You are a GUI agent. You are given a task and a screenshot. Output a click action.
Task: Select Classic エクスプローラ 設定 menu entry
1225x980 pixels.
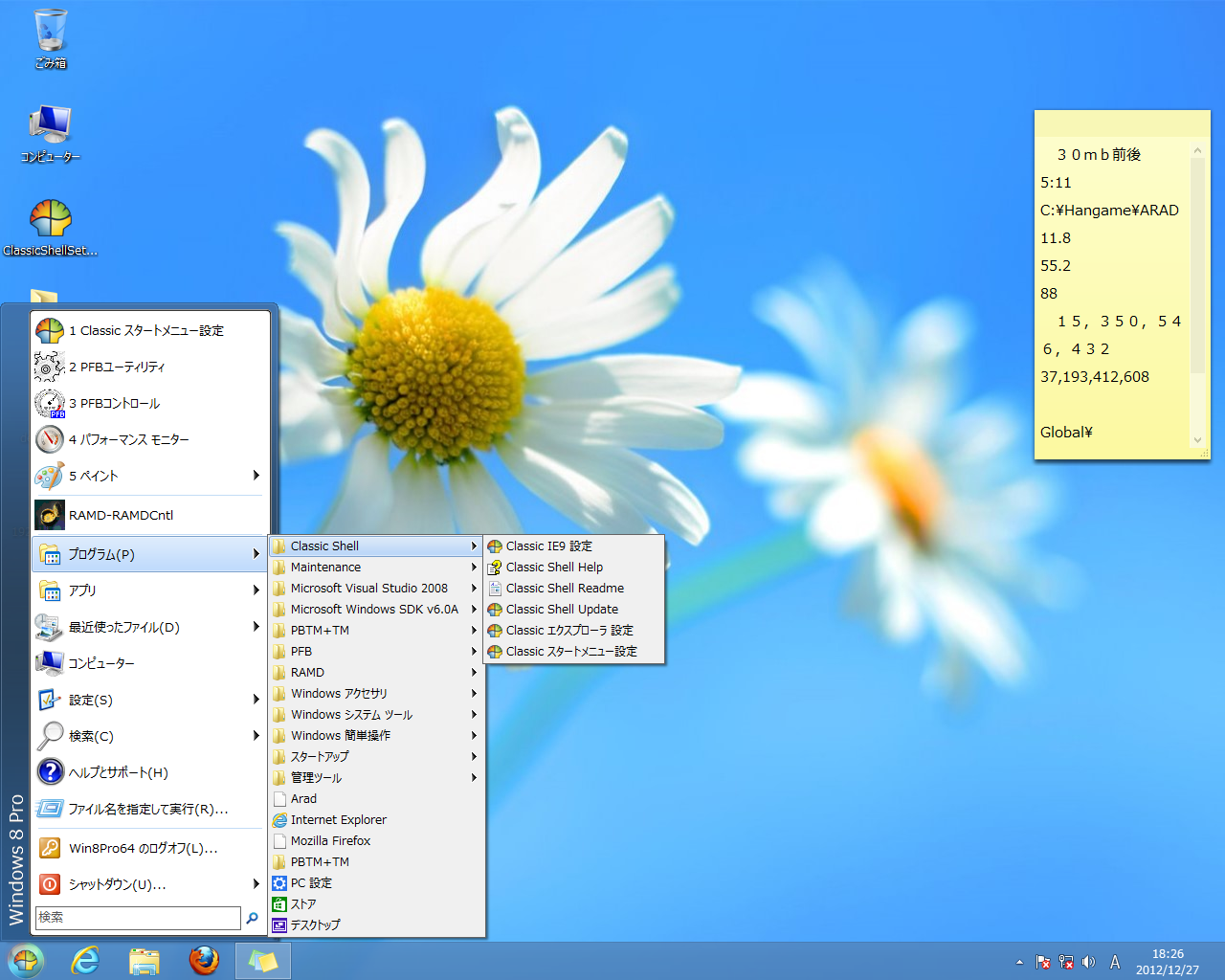click(569, 631)
